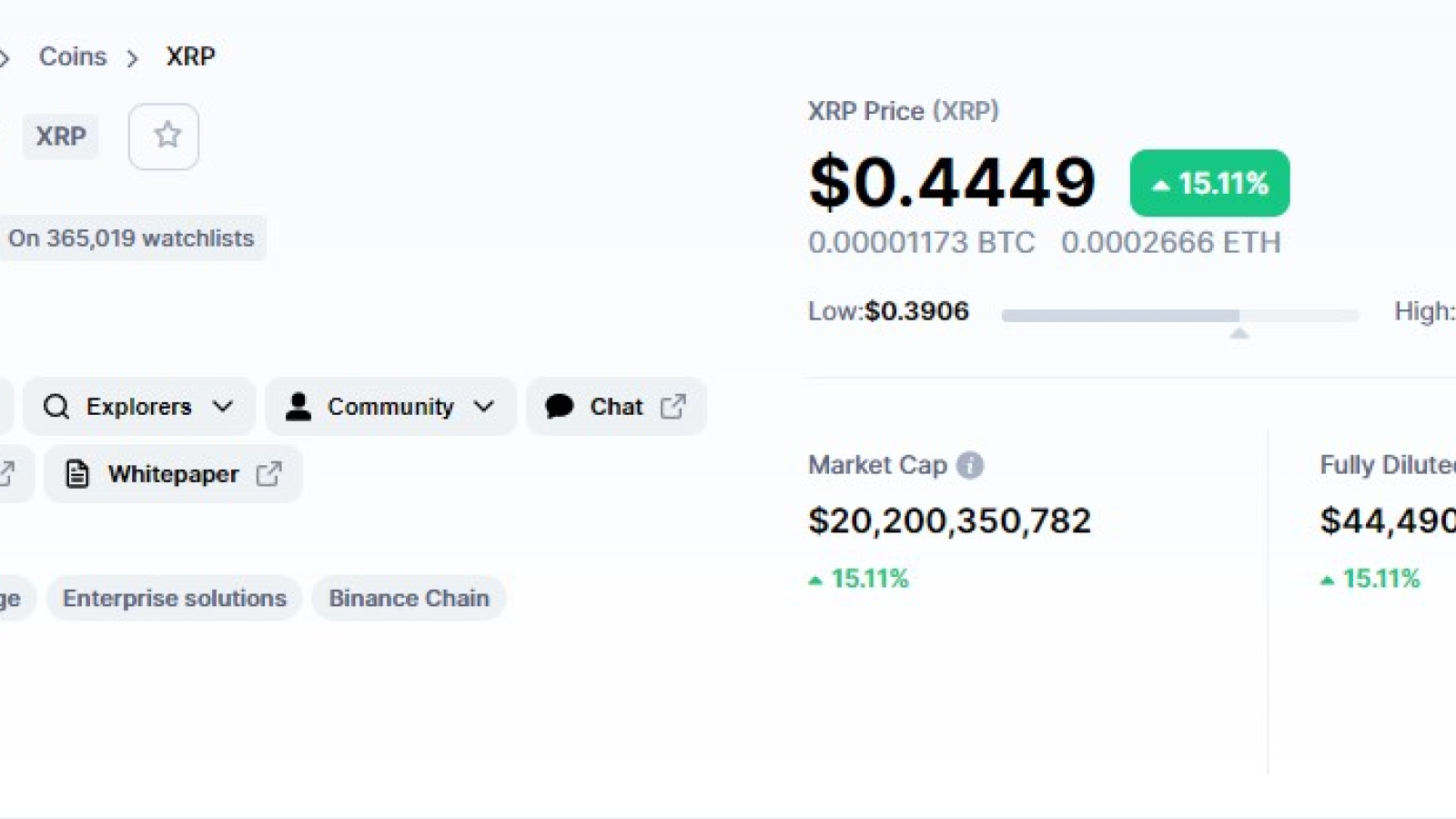Screen dimensions: 1456x819
Task: Click the person icon in the Community button
Action: (x=298, y=406)
